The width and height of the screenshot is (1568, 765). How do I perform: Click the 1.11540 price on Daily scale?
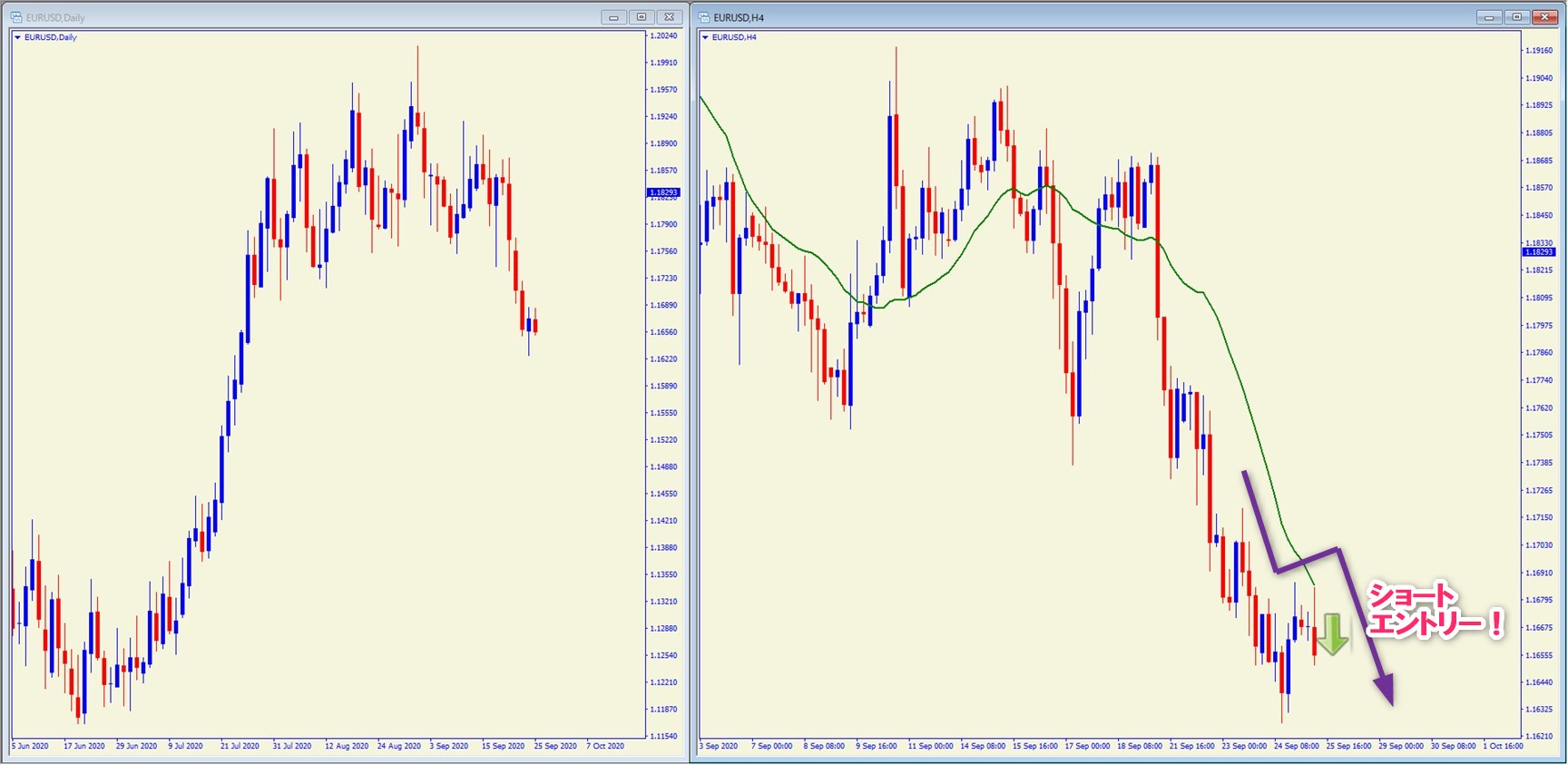664,736
